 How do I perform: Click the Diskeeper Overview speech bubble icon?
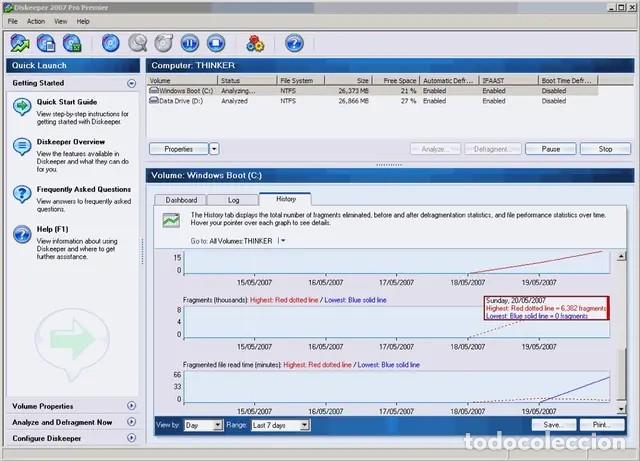pyautogui.click(x=22, y=147)
